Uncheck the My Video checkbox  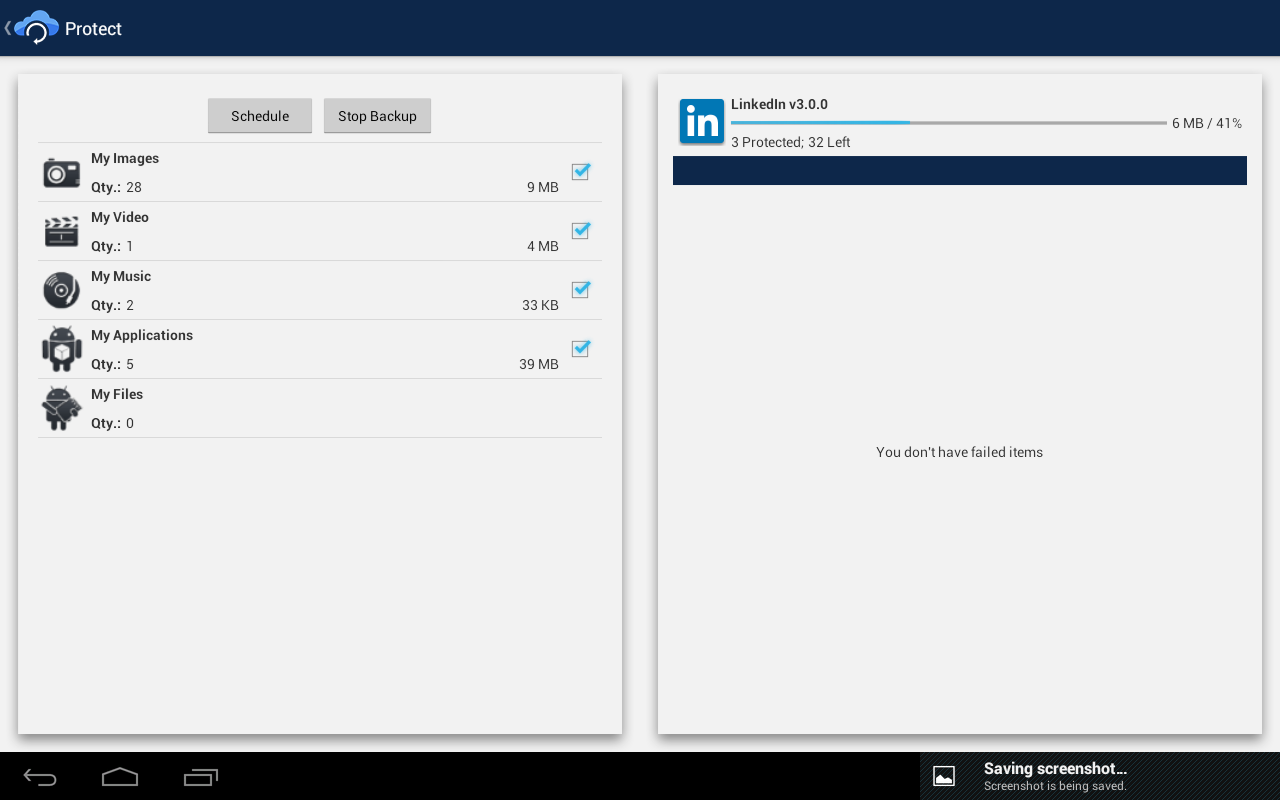click(x=580, y=230)
